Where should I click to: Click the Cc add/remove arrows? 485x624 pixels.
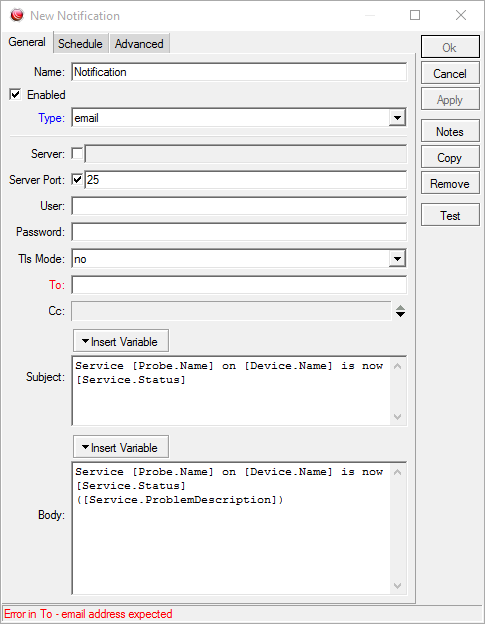pos(400,311)
